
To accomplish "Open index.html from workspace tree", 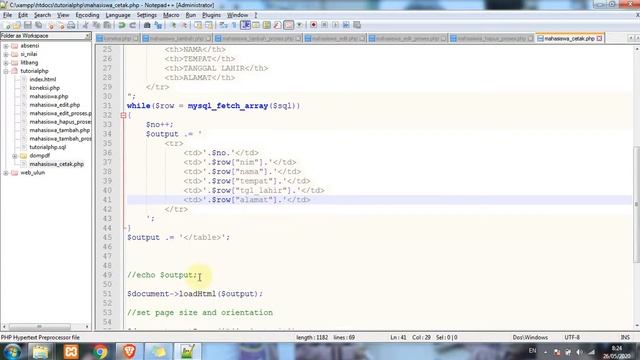I will [42, 80].
